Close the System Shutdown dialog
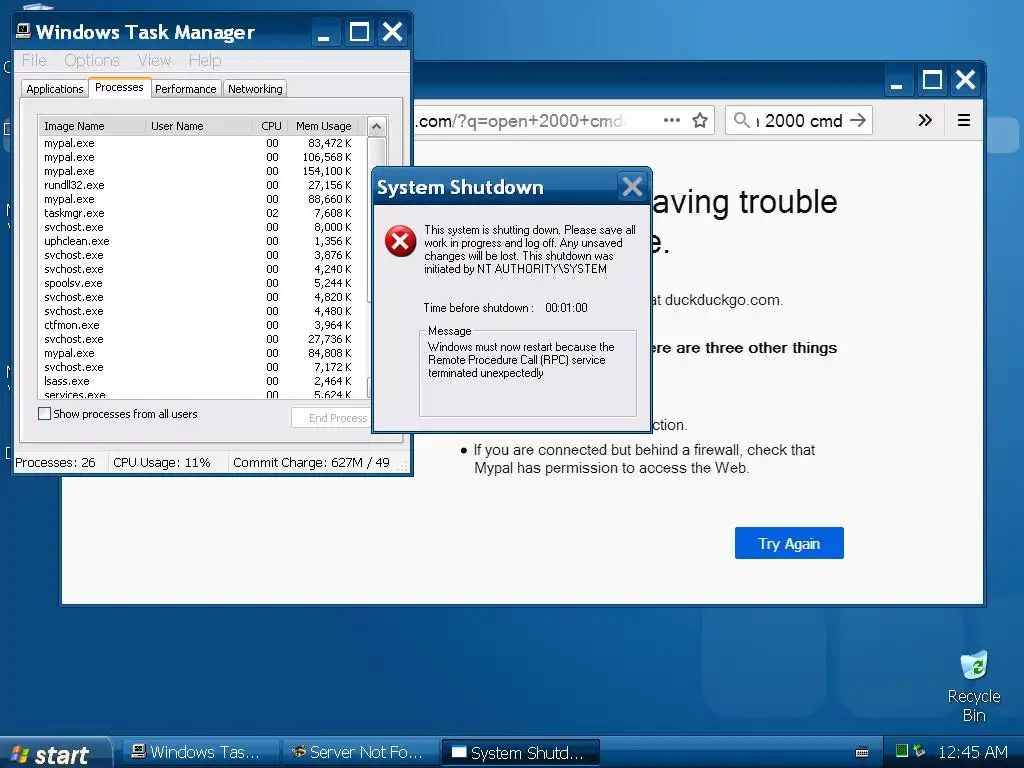 [632, 187]
